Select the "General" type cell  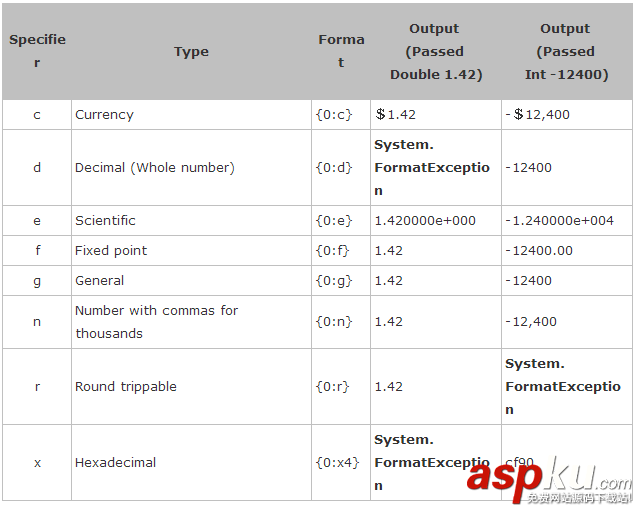click(100, 281)
